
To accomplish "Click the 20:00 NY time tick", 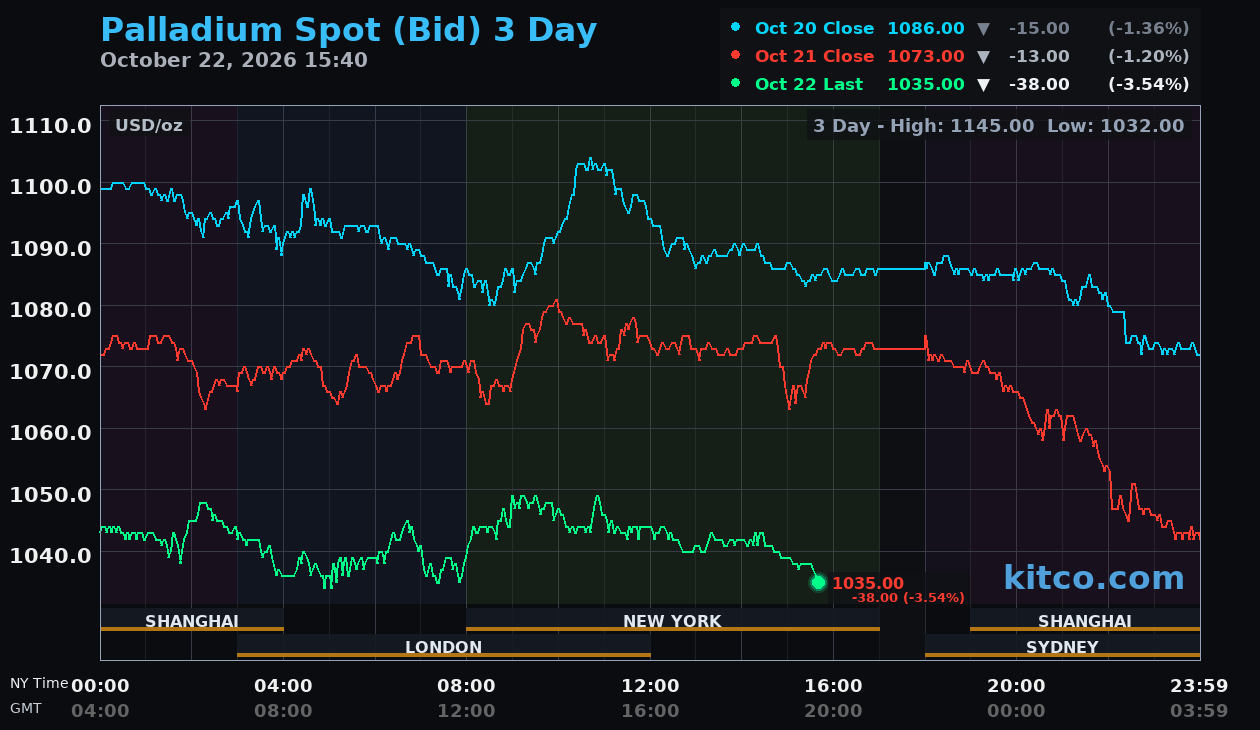I will pos(1016,686).
